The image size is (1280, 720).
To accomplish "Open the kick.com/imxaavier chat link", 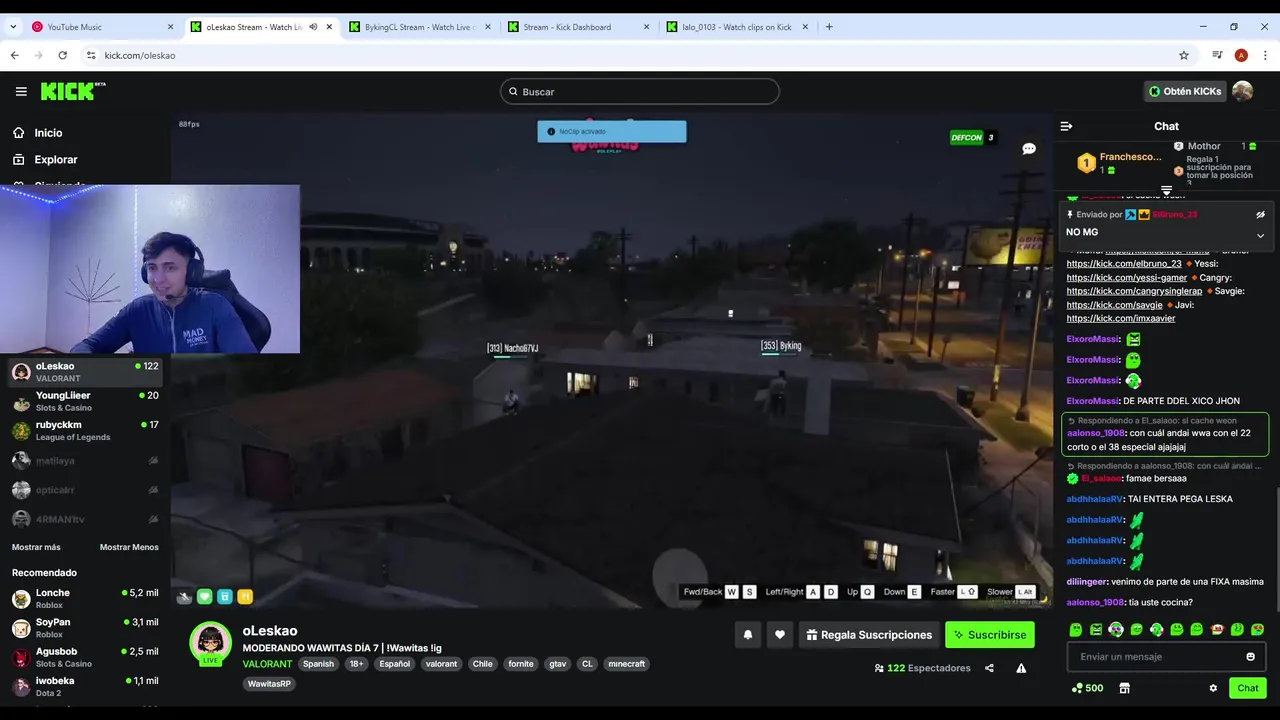I will [x=1121, y=319].
